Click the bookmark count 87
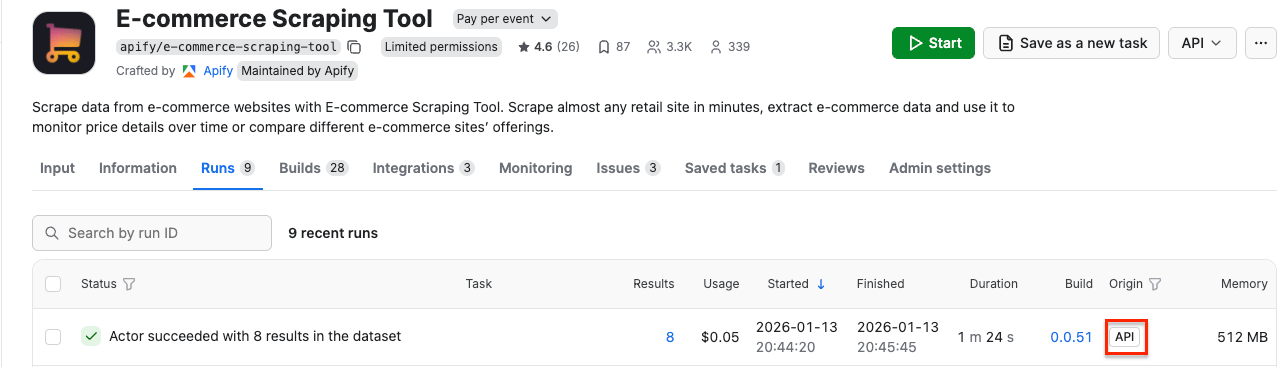 point(613,47)
